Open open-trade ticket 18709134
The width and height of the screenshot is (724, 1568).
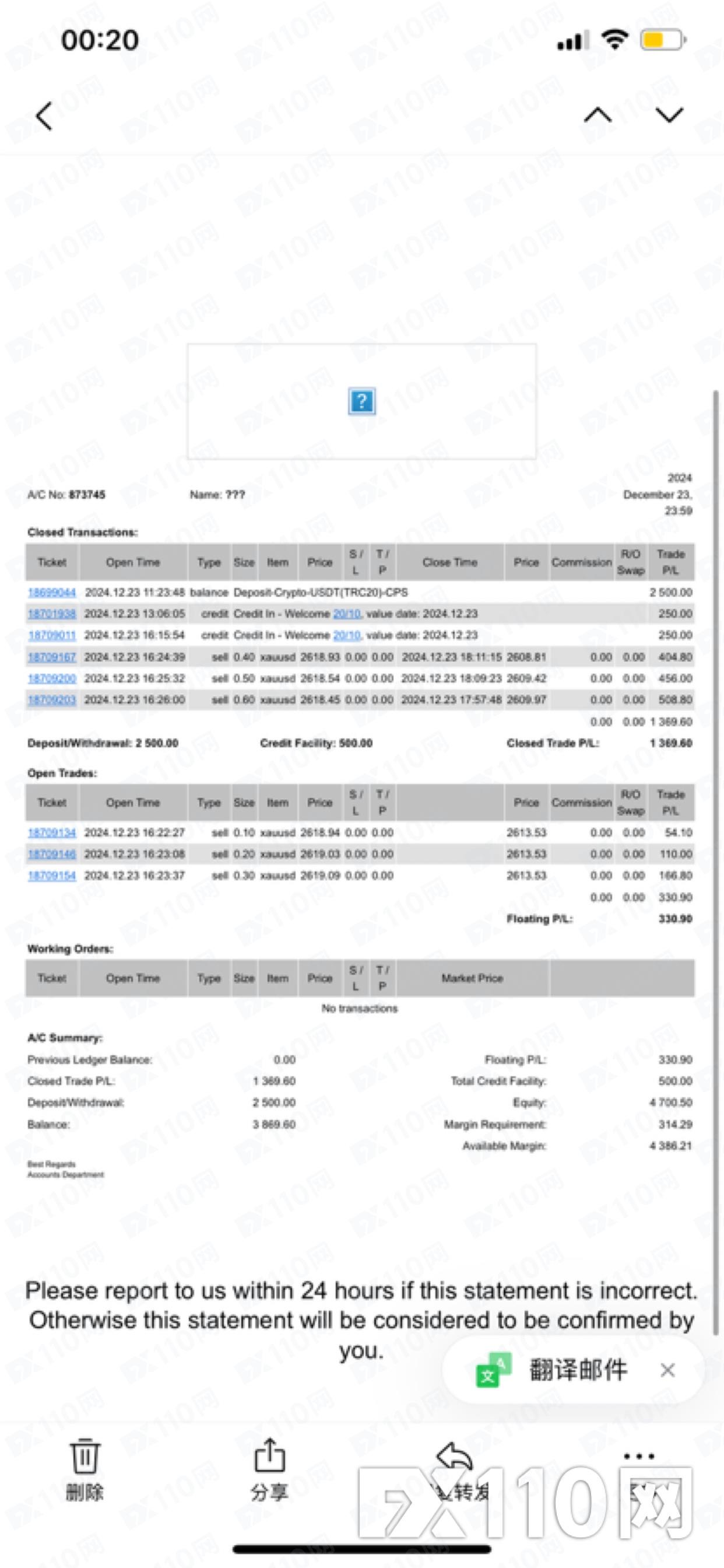(52, 832)
